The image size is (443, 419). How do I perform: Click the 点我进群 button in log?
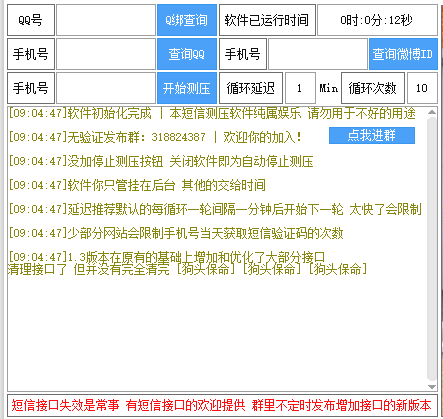tap(372, 135)
